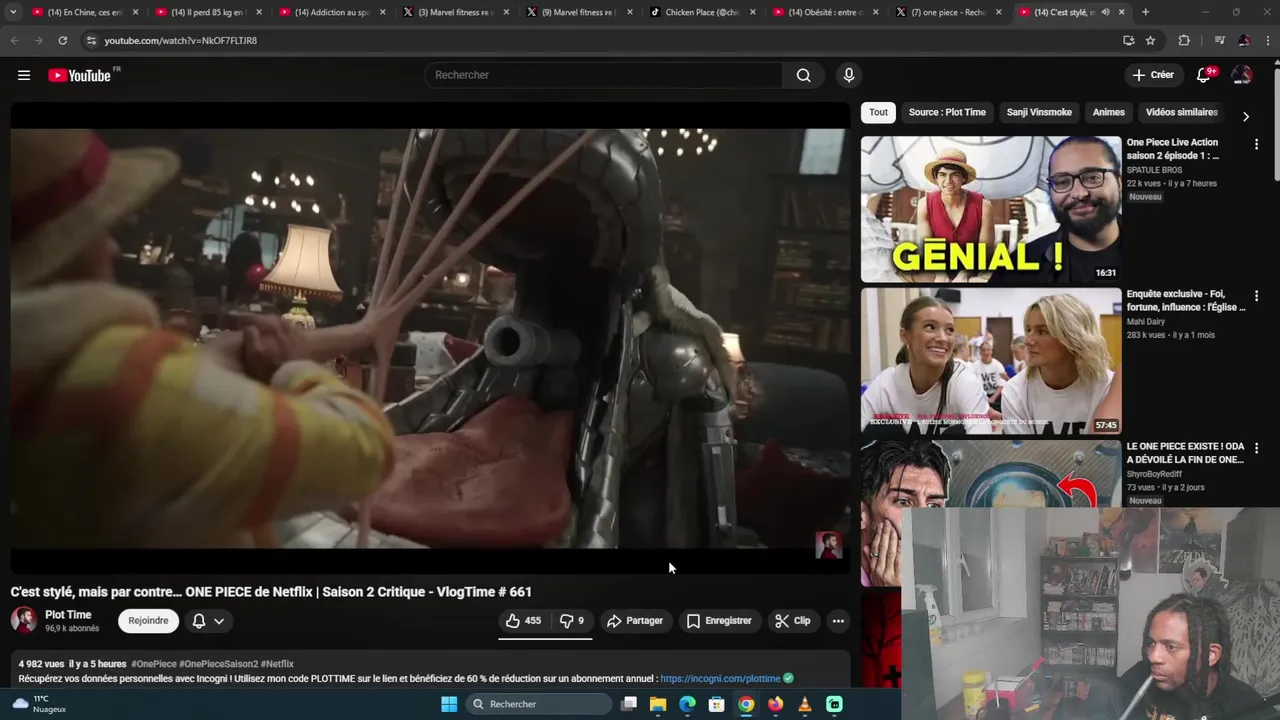The height and width of the screenshot is (720, 1280).
Task: Open Firefox from the taskbar
Action: click(x=775, y=704)
